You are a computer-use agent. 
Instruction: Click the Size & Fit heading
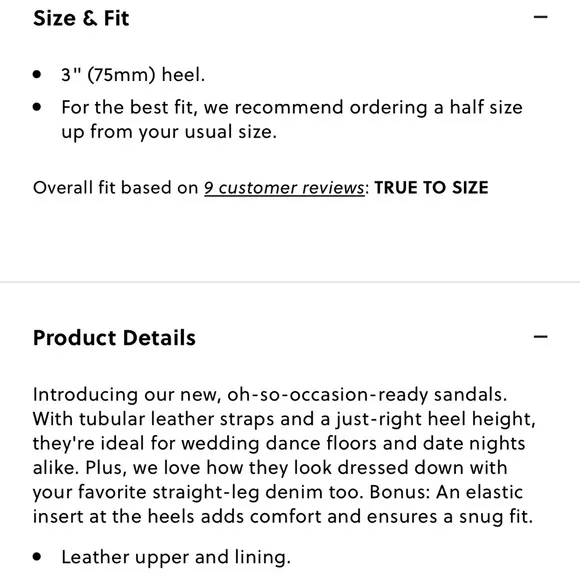[x=81, y=18]
